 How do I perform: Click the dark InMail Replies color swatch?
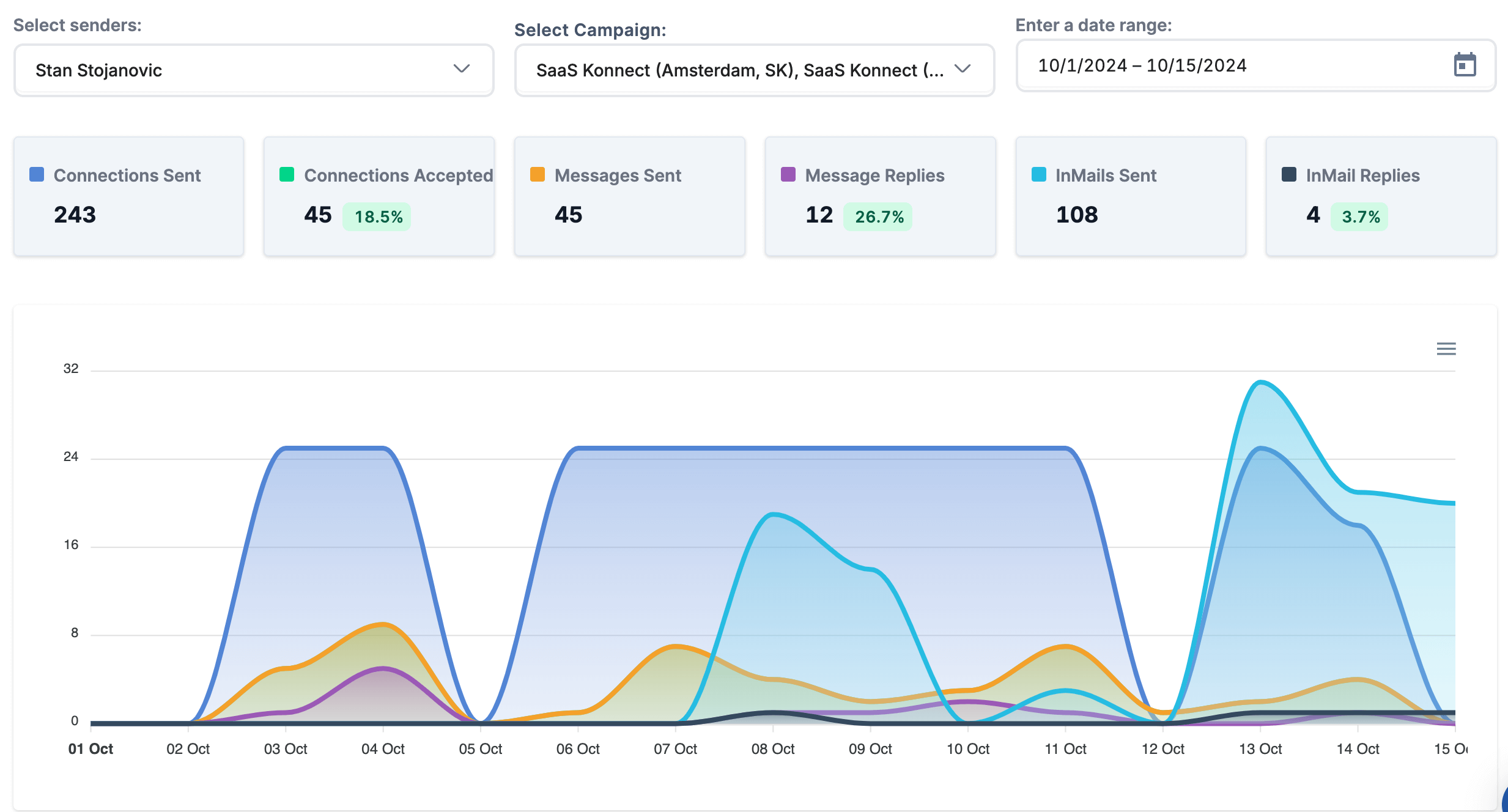(x=1289, y=174)
